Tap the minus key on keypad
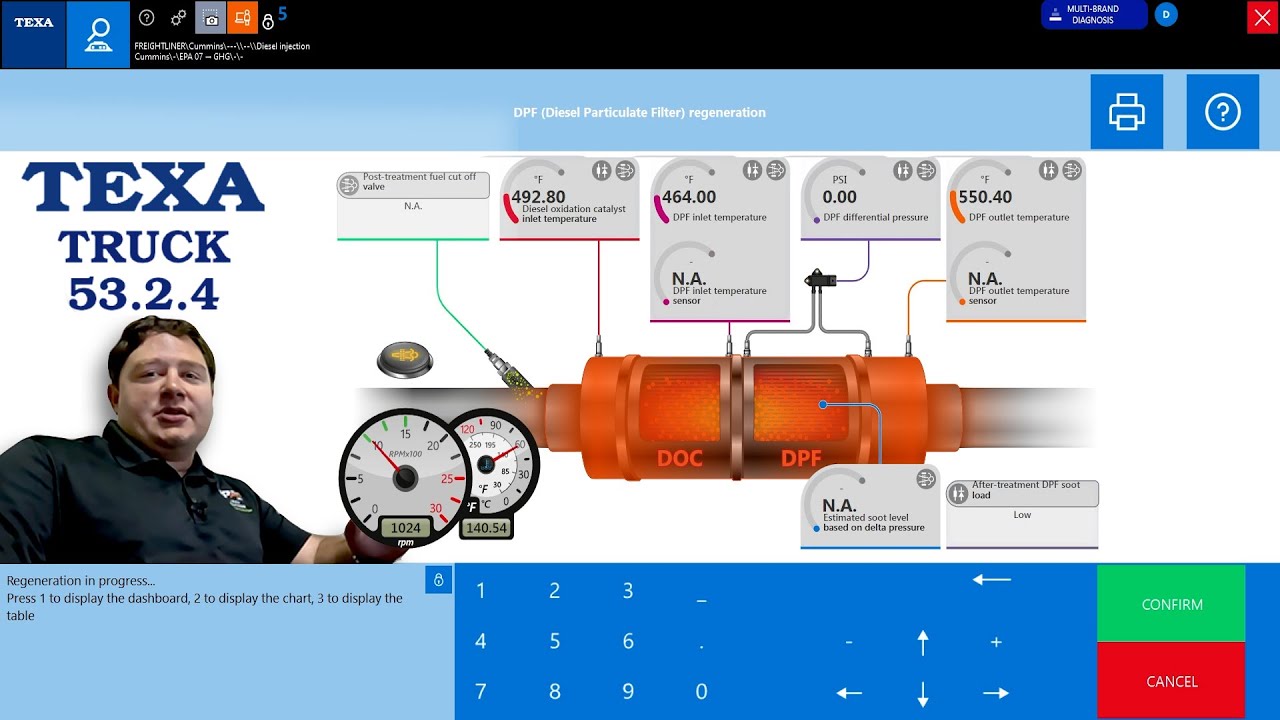1280x720 pixels. [849, 642]
